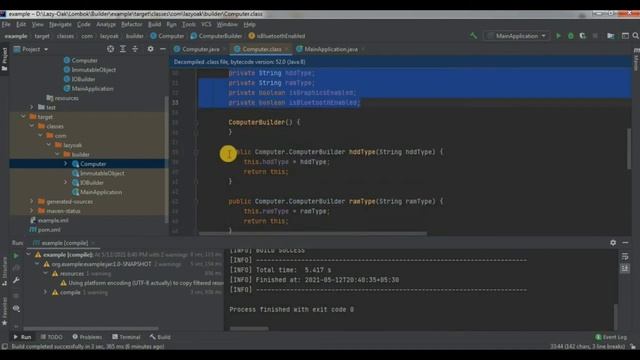Click the ComputerBuilder breadcrumb in the navigation bar
The image size is (640, 360).
(216, 36)
